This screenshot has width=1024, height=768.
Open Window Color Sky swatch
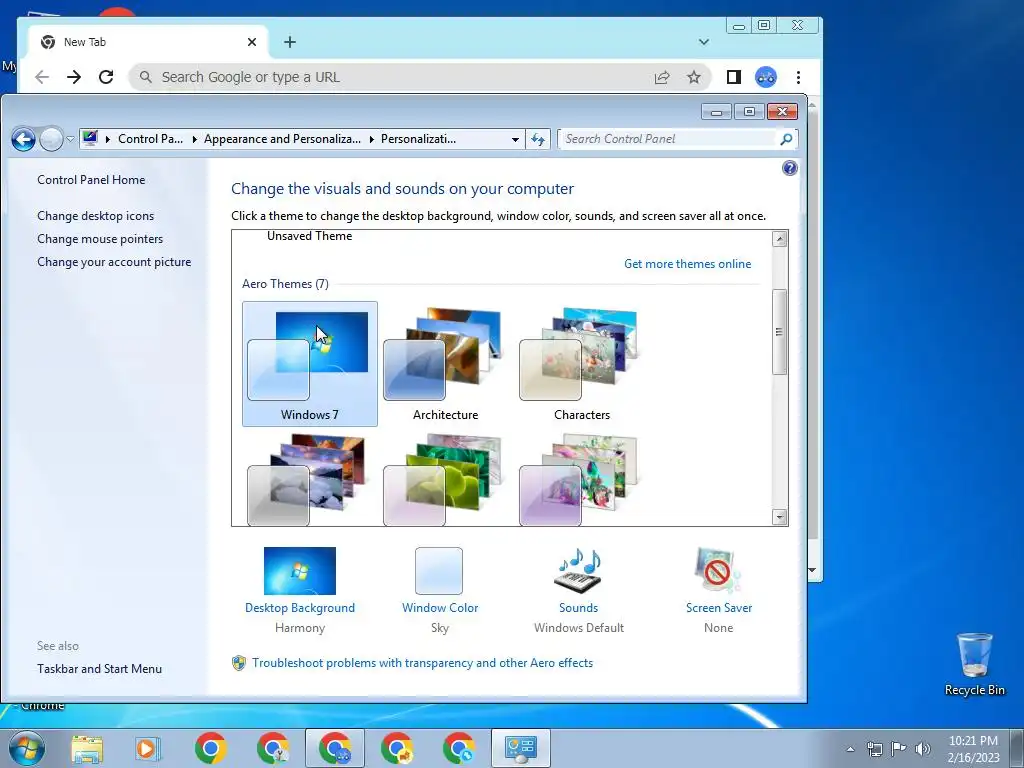(439, 571)
